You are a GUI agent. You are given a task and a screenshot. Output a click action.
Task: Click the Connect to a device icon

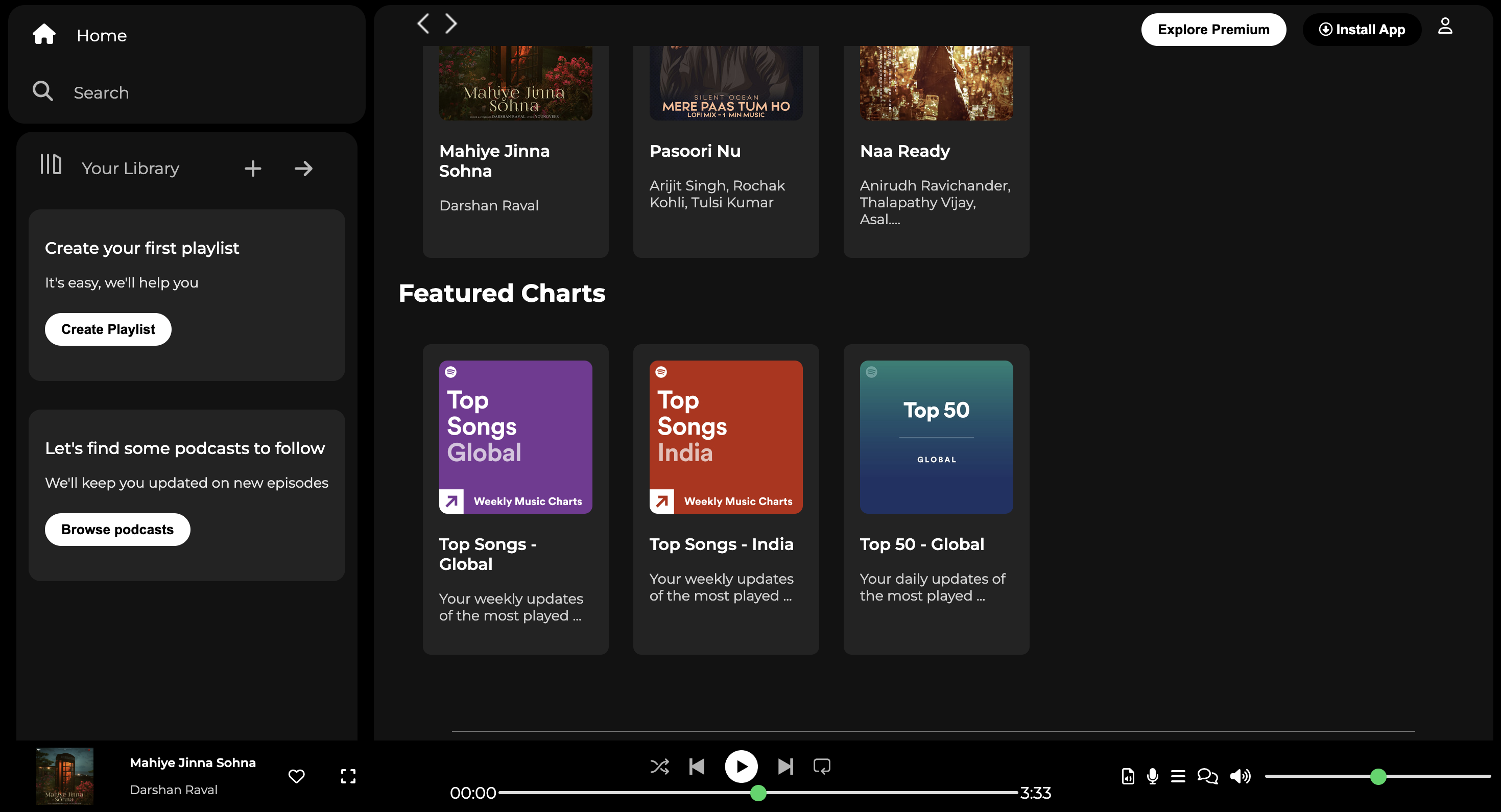[x=1207, y=776]
